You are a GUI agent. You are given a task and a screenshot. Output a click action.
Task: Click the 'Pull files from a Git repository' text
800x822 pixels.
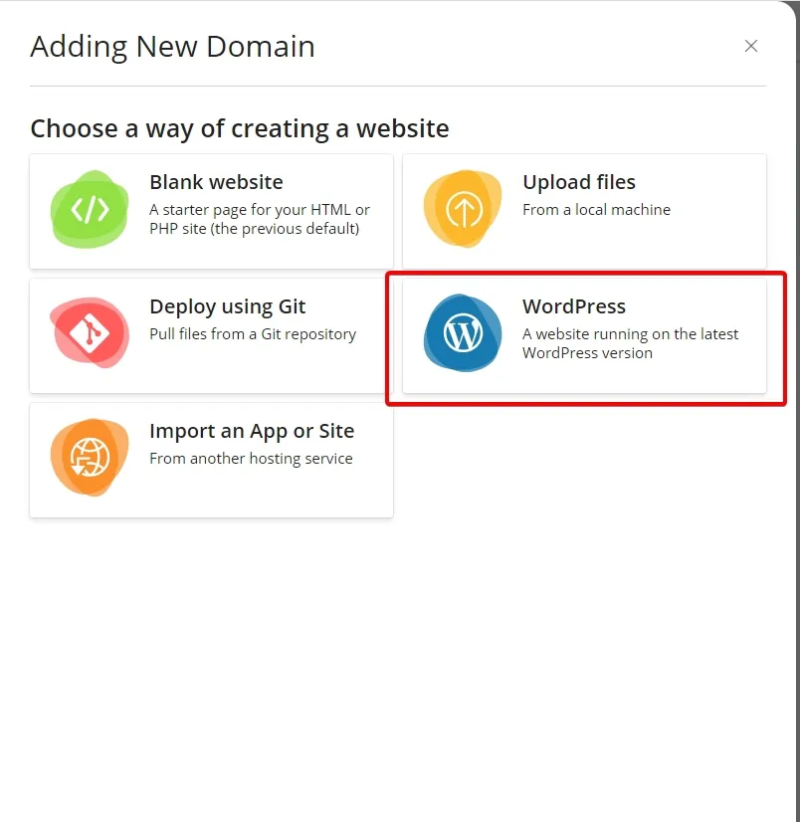[x=253, y=334]
